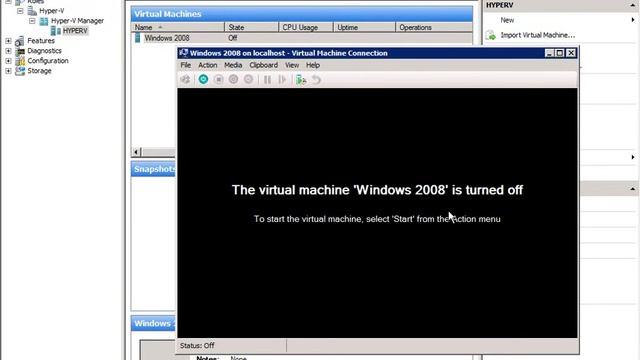Click the VM Connection title bar icon
This screenshot has height=360, width=640.
[184, 53]
